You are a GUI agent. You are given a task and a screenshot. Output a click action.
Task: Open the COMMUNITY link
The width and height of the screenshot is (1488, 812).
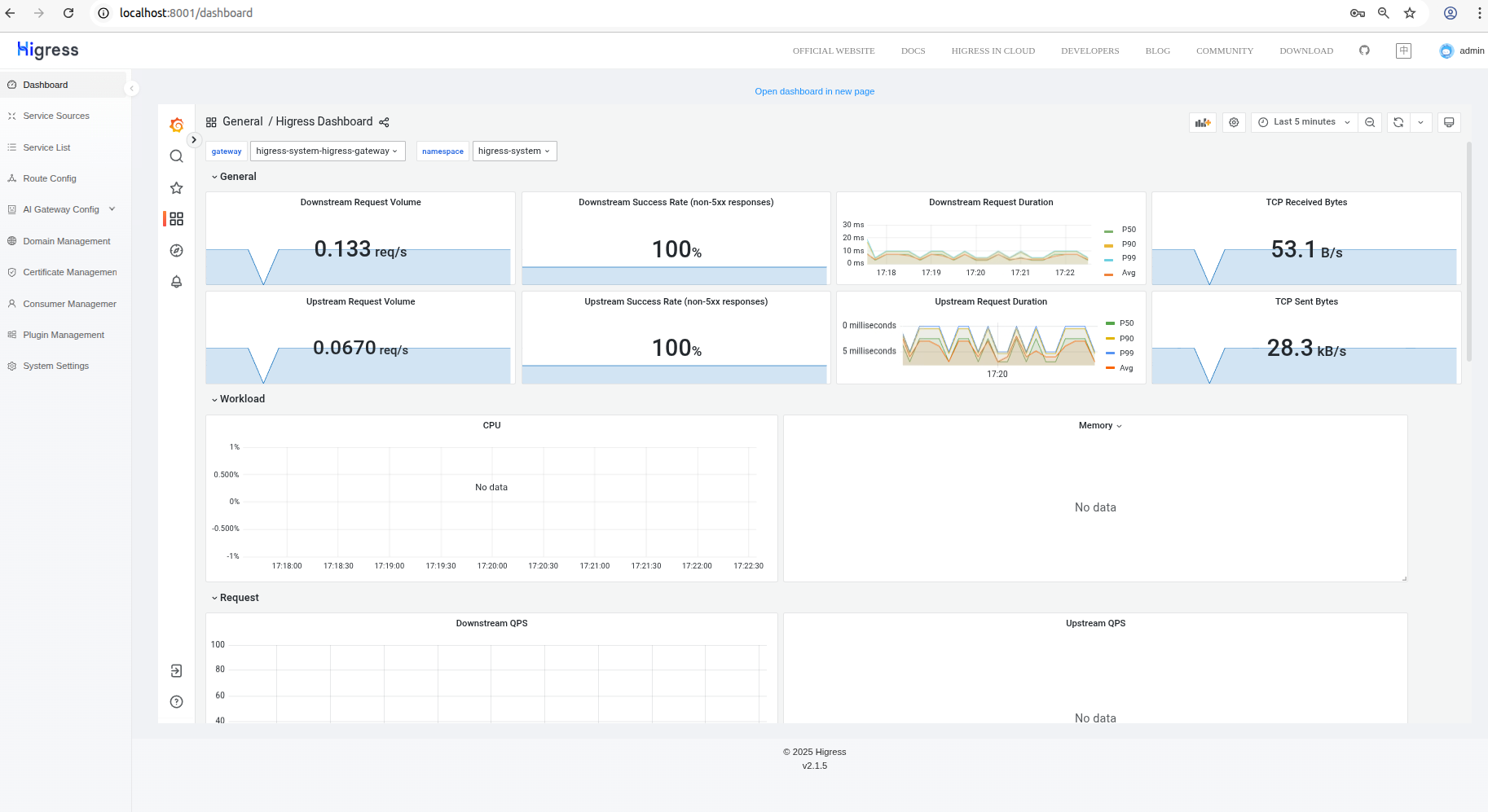(1225, 50)
